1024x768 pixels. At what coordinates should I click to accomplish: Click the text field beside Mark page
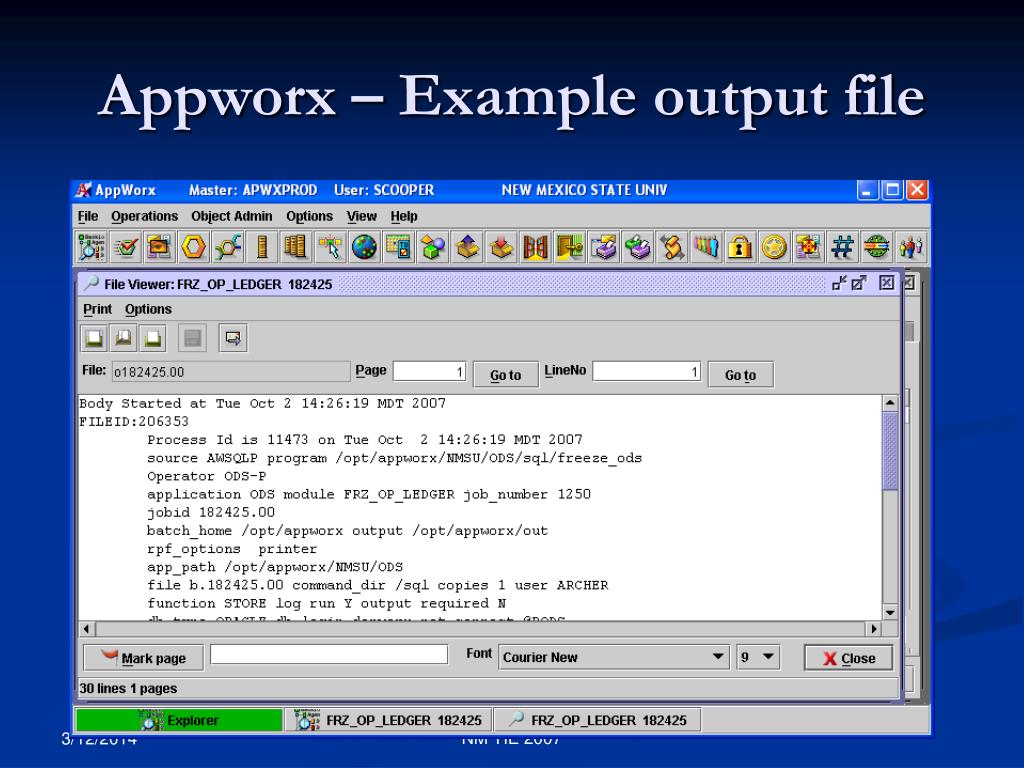[329, 654]
